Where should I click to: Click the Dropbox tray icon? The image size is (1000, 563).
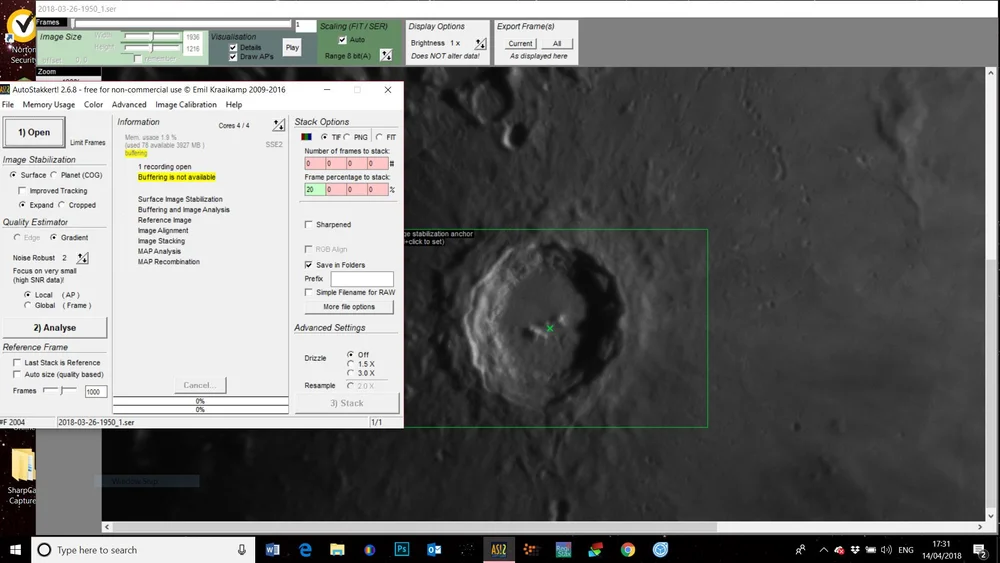pos(855,550)
